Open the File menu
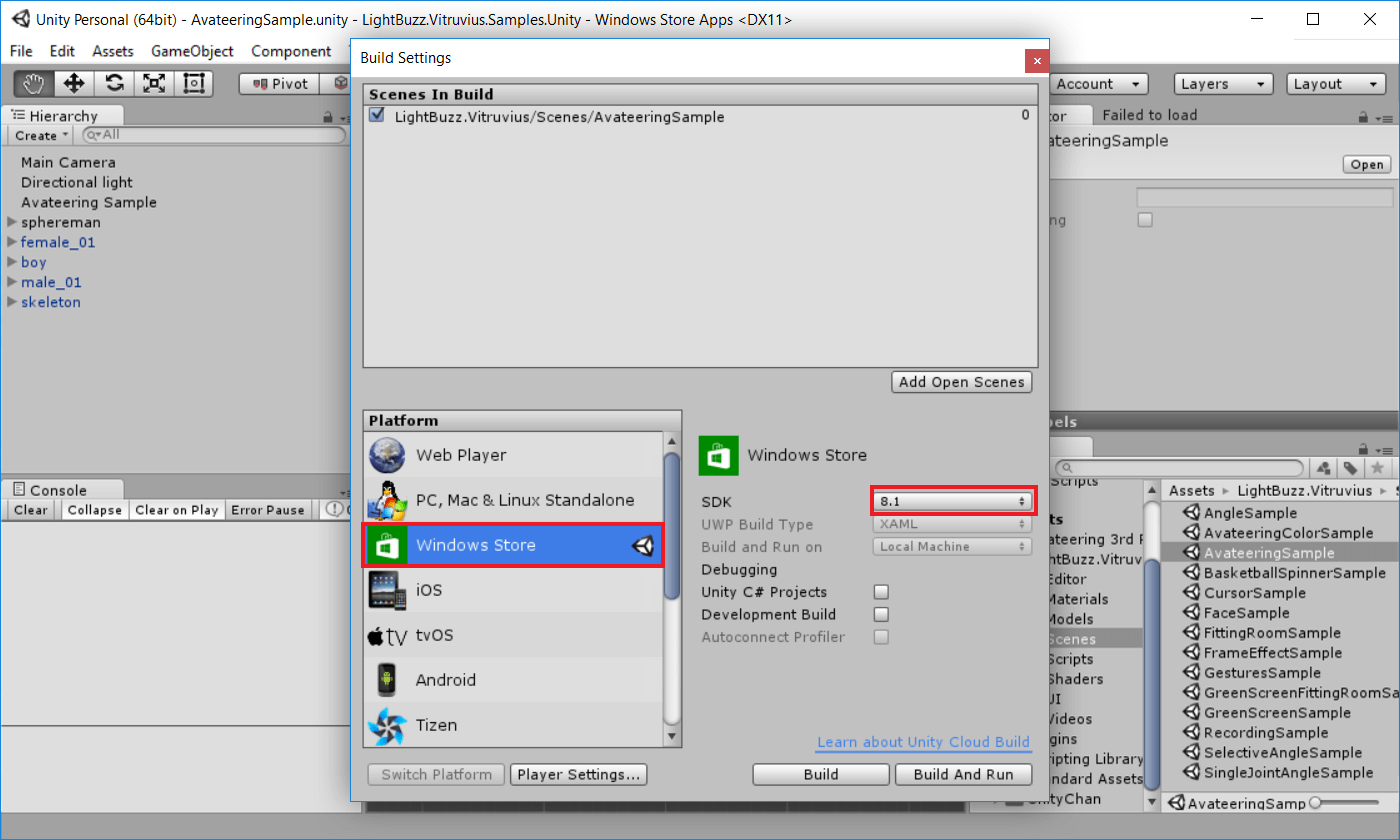The width and height of the screenshot is (1400, 840). coord(21,51)
